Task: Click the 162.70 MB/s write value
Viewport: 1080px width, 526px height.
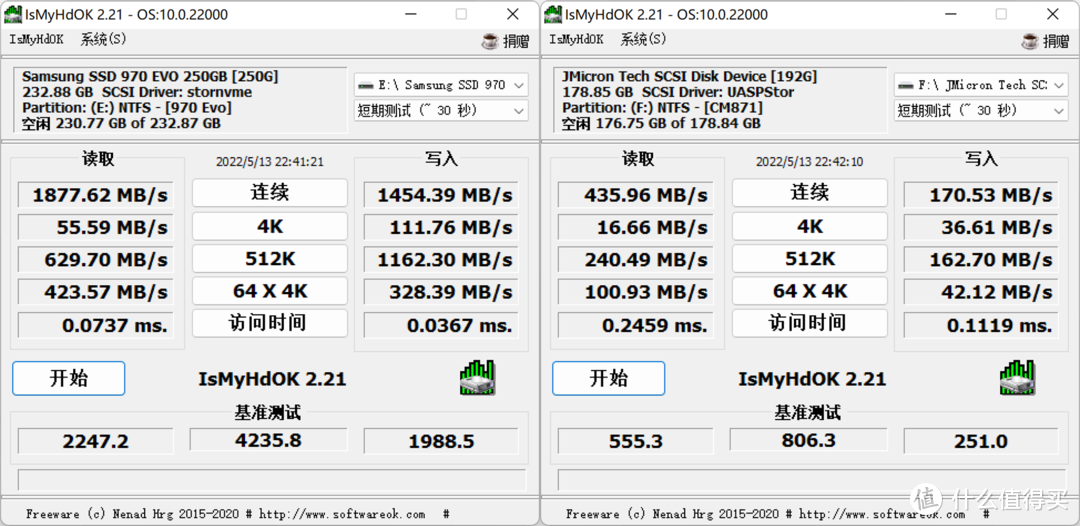Action: [x=981, y=260]
